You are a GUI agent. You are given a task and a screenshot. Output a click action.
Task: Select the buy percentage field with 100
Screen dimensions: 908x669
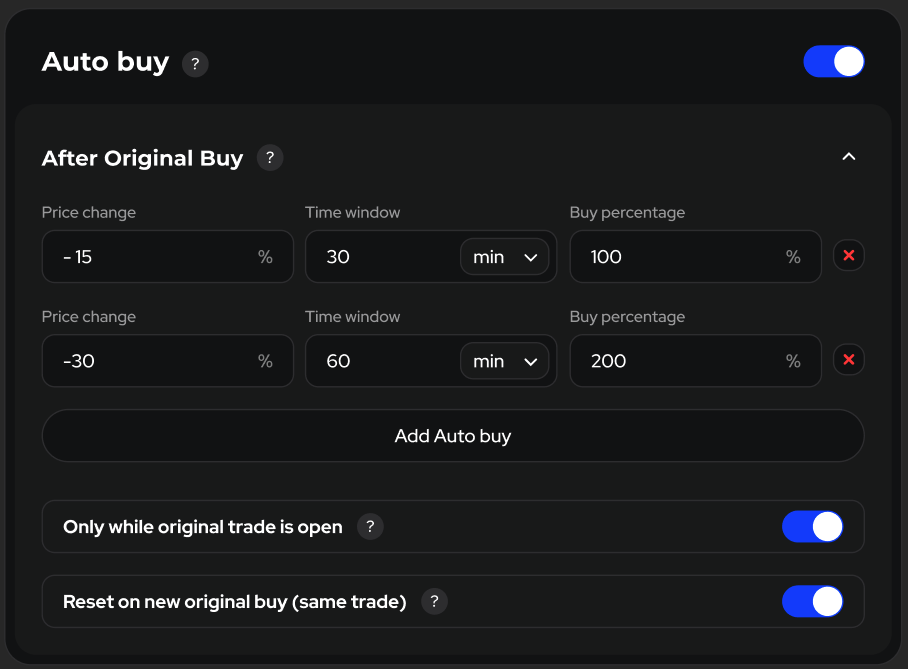(x=680, y=257)
